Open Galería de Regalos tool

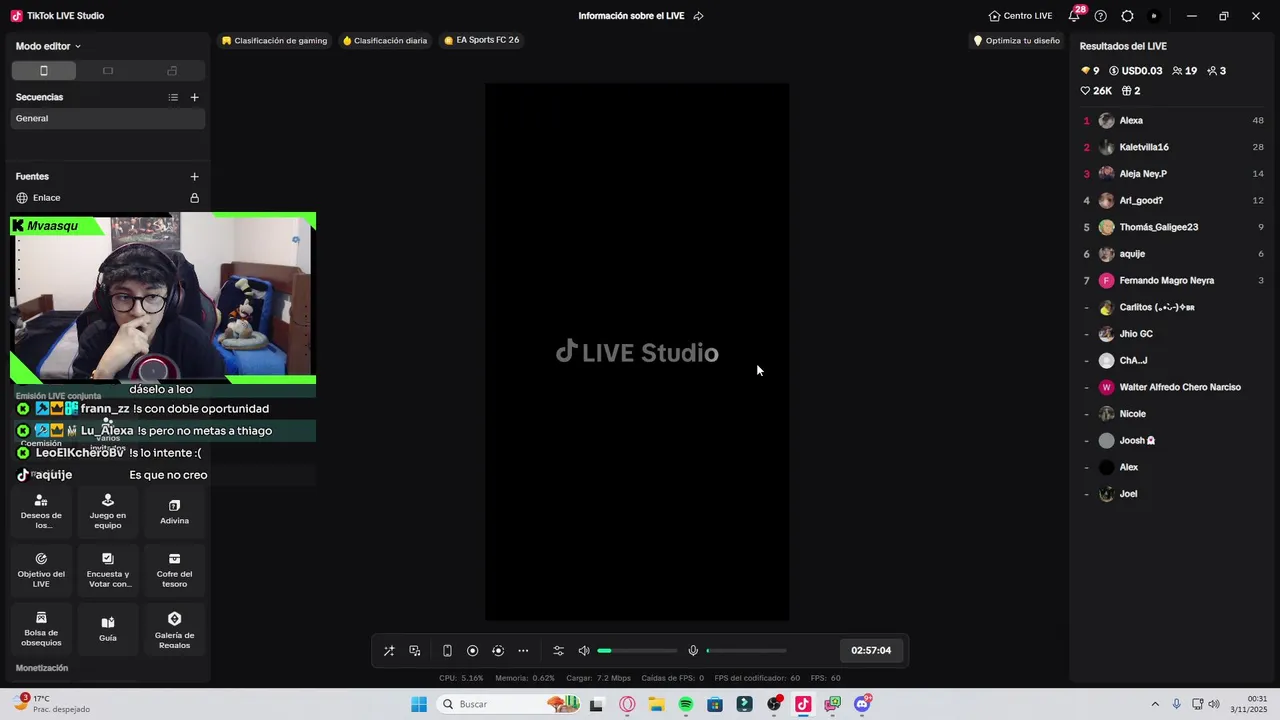click(x=174, y=629)
